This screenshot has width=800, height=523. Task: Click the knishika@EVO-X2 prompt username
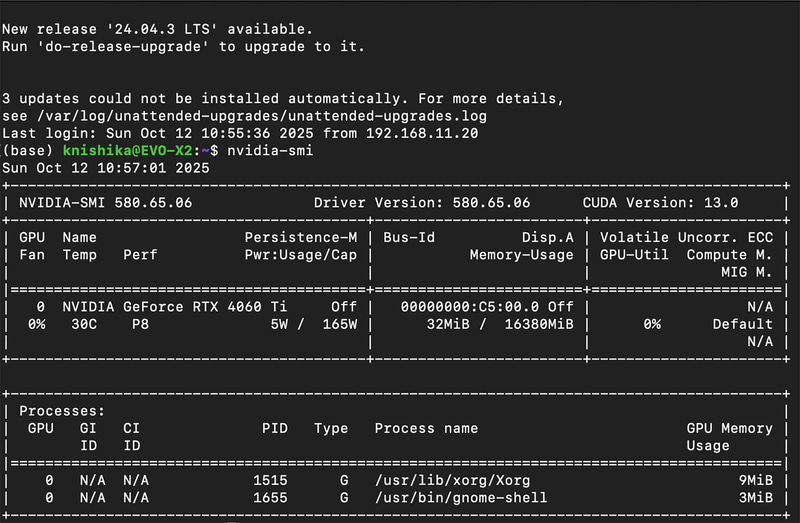[x=128, y=151]
